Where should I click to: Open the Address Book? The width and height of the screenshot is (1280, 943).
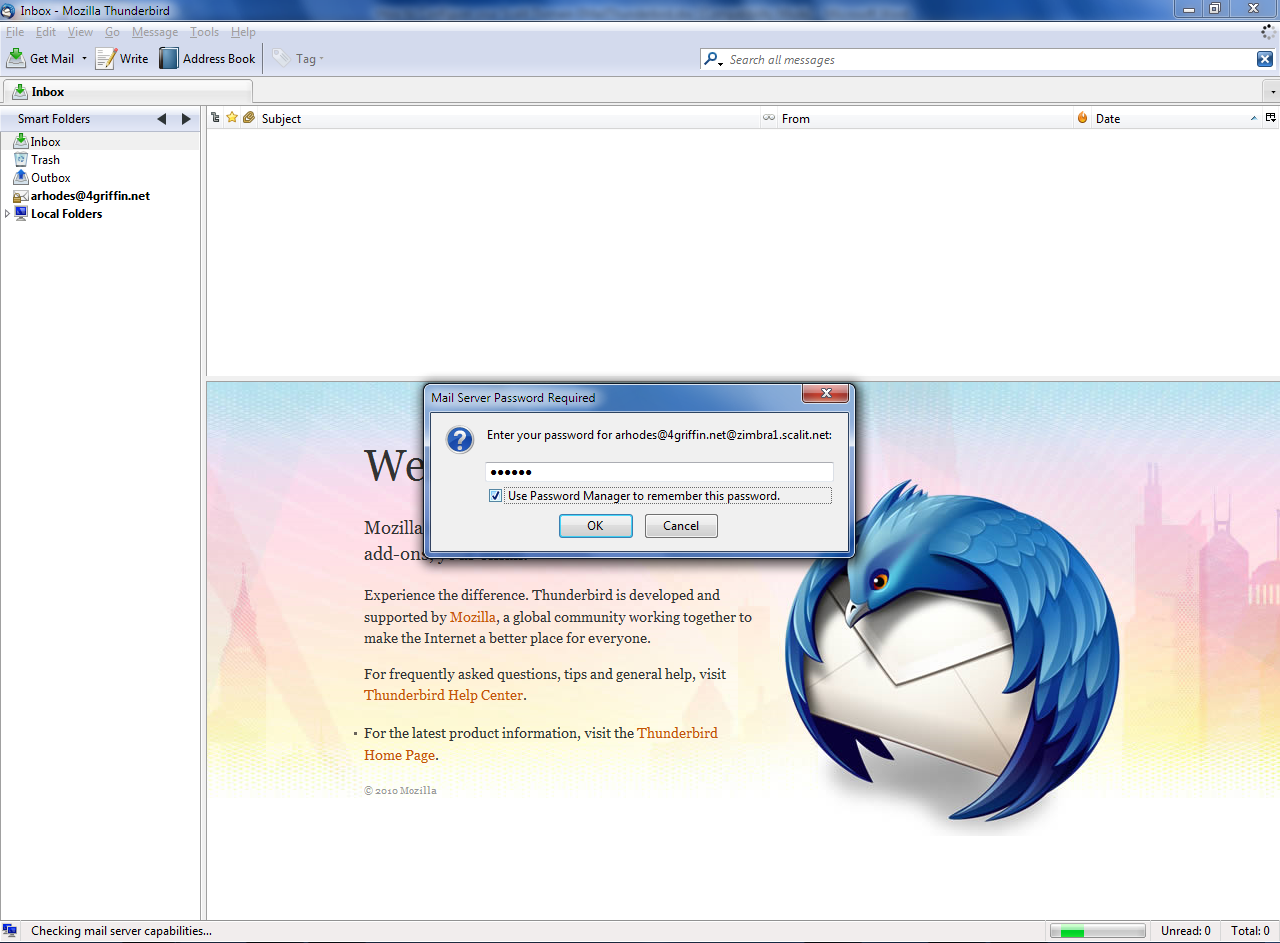(207, 59)
